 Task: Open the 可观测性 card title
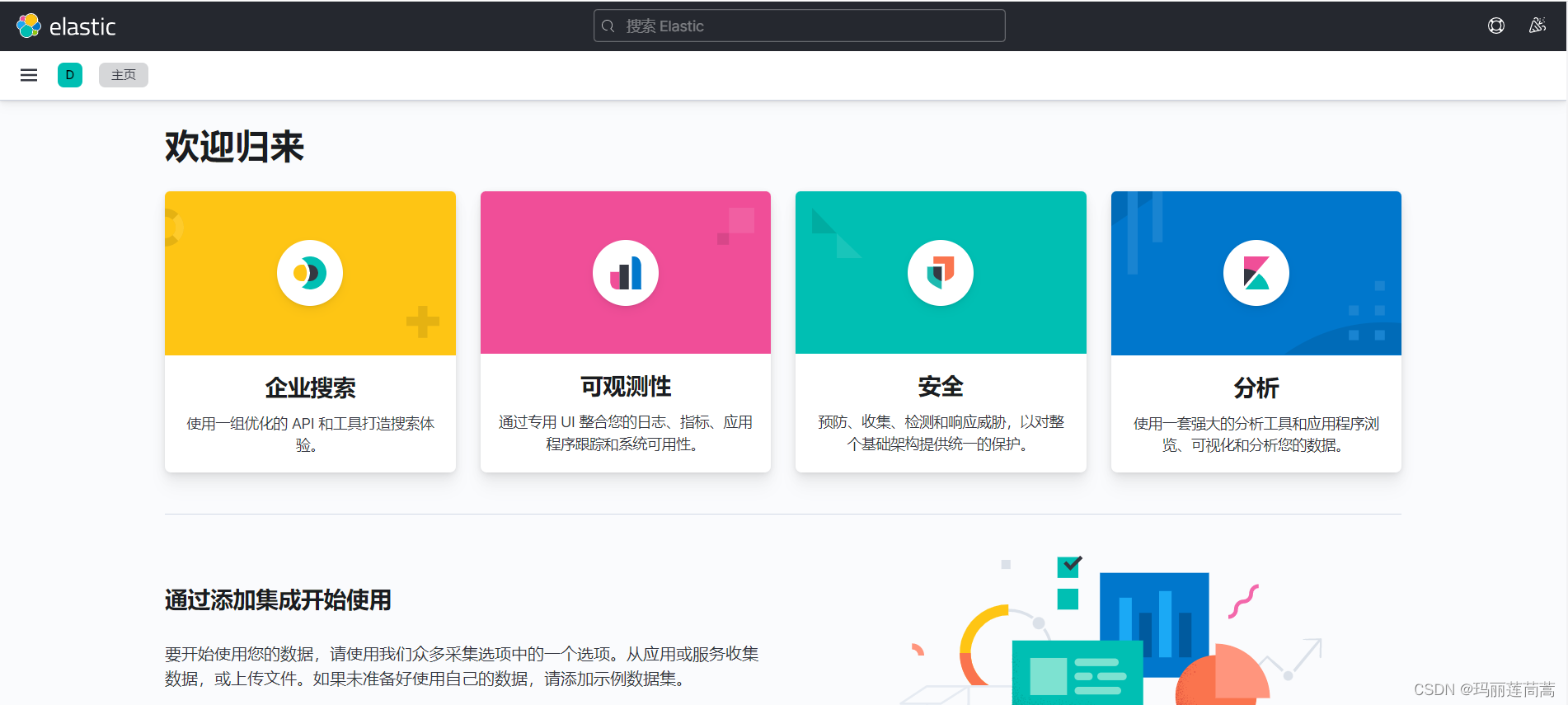tap(626, 386)
